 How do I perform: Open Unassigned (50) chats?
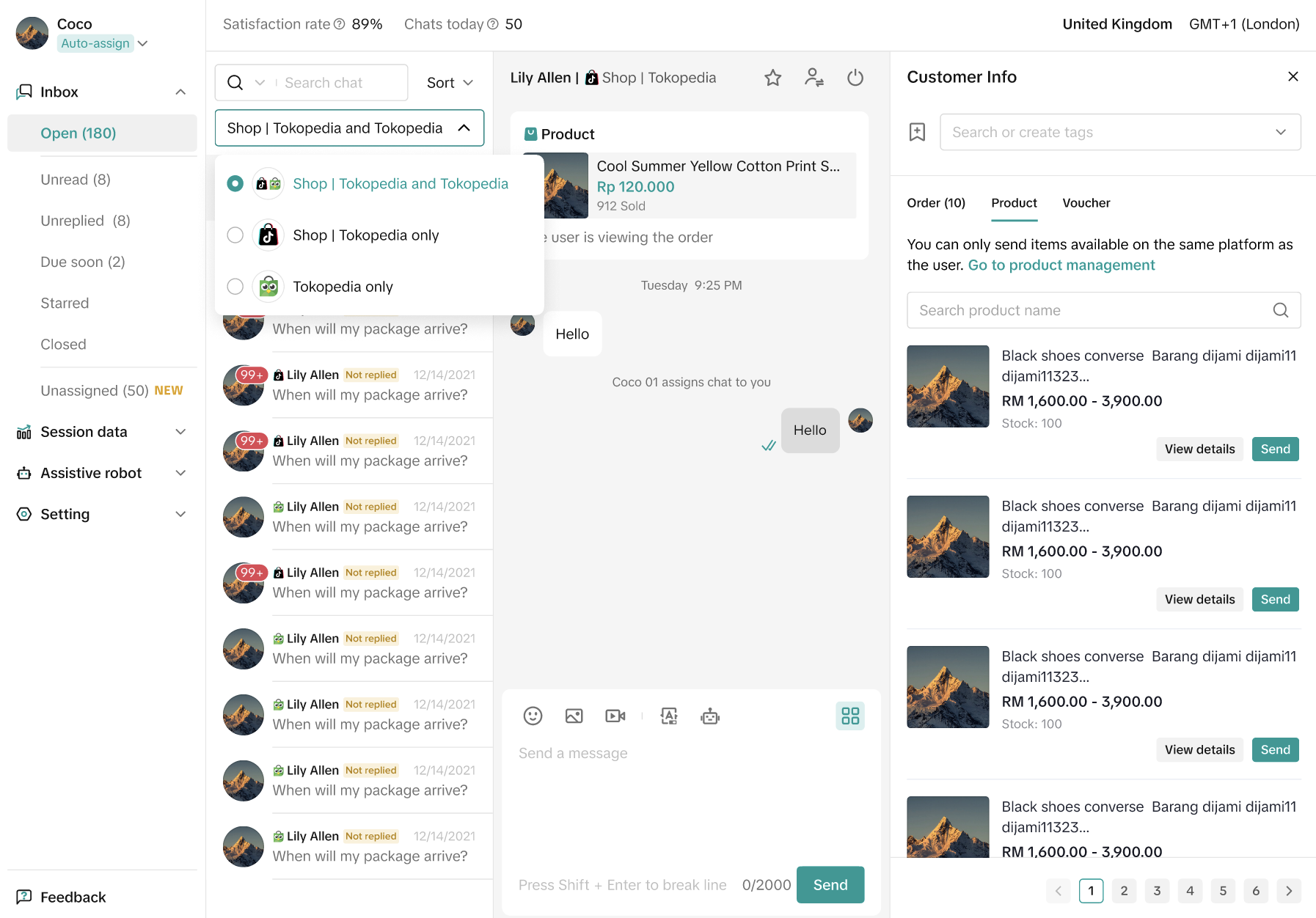point(95,391)
